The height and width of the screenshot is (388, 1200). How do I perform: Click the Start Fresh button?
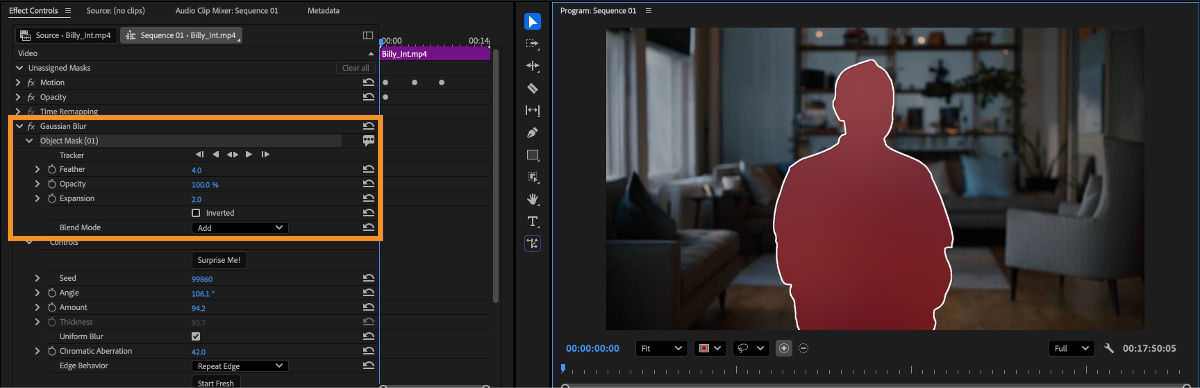click(x=216, y=383)
